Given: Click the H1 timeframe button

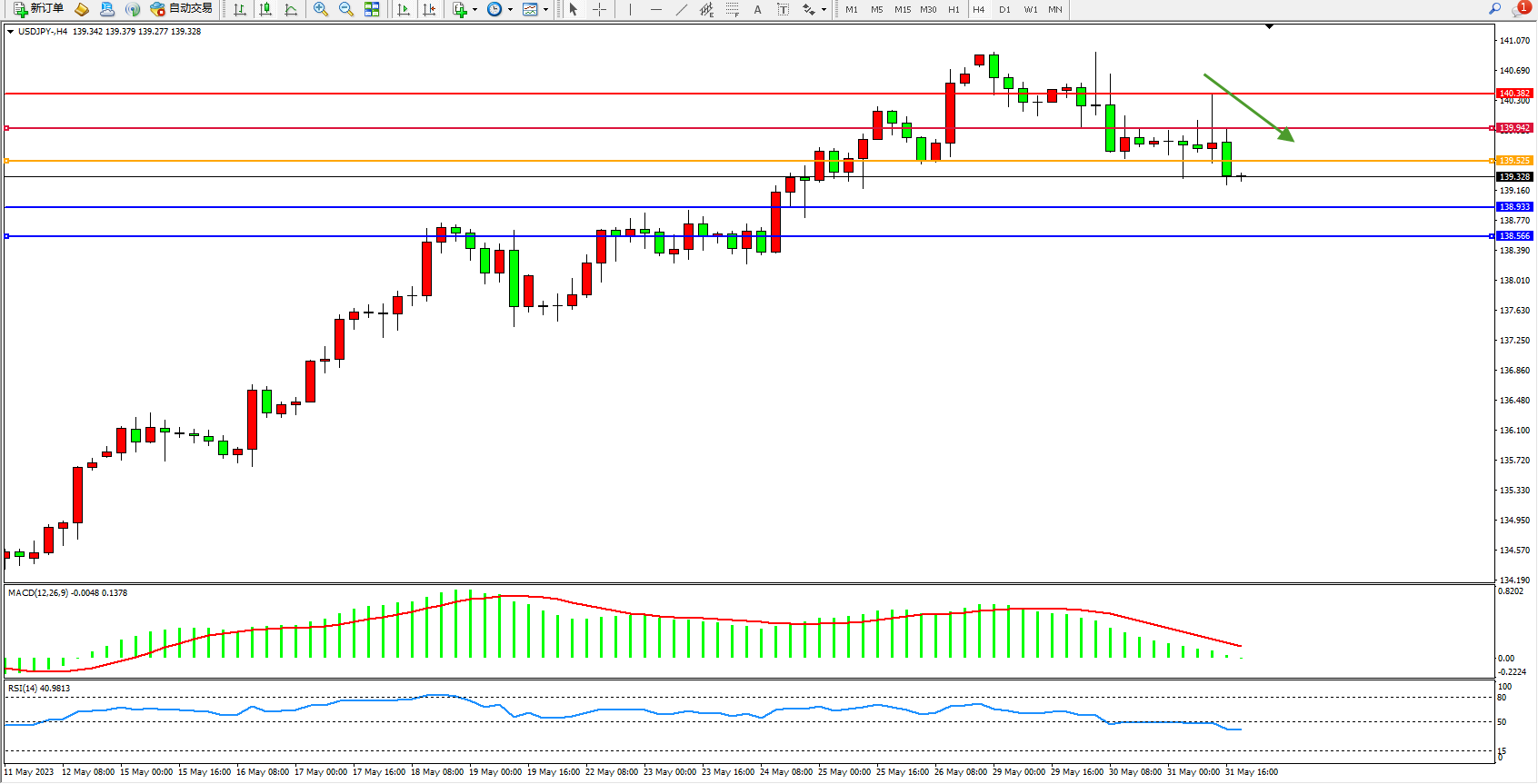Looking at the screenshot, I should click(x=954, y=10).
